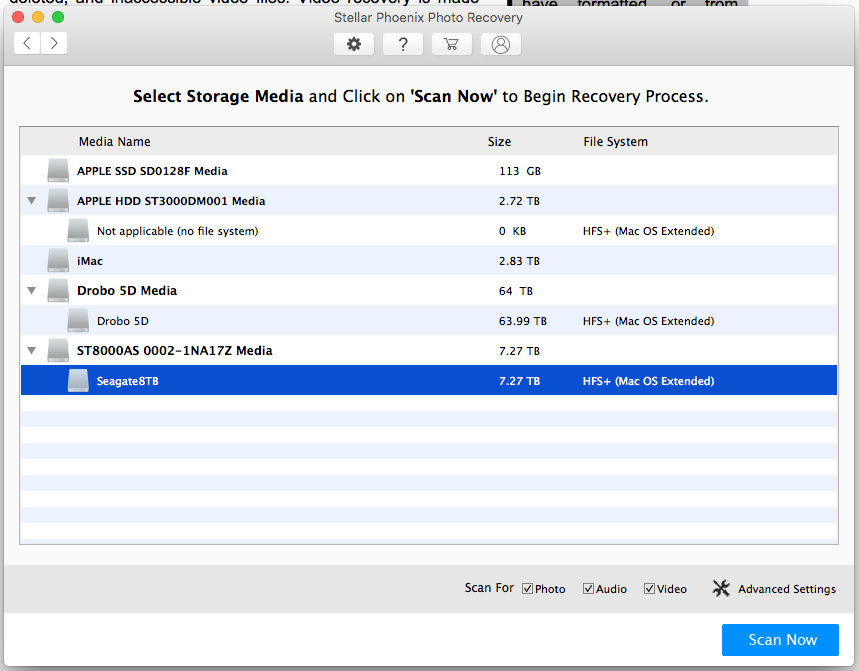Toggle the Audio scan checkbox

(x=589, y=589)
